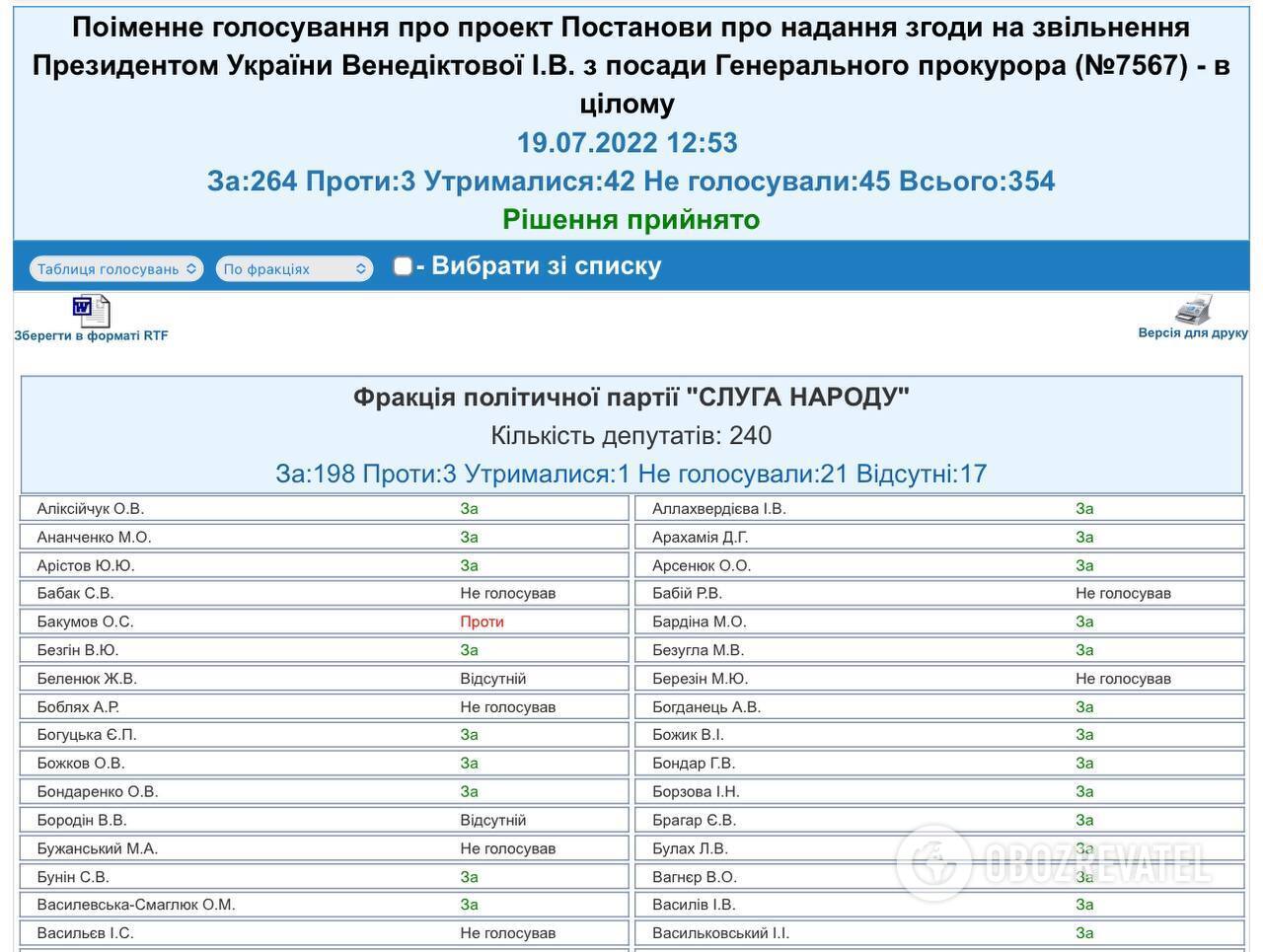This screenshot has height=952, width=1263.
Task: Click the vote summary line 'За:264 Проти:3'
Action: pos(631,181)
